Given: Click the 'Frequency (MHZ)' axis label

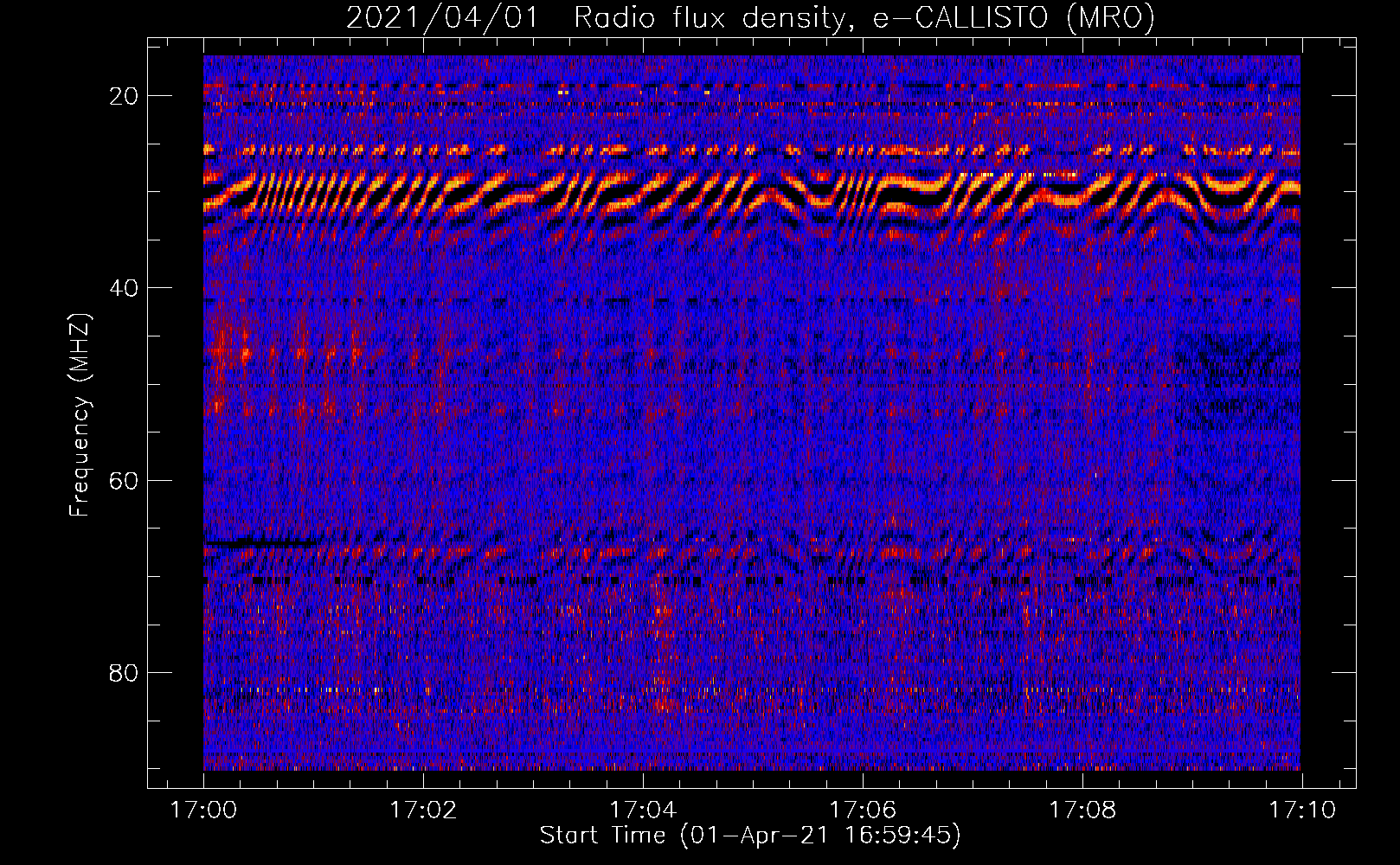Looking at the screenshot, I should 80,415.
